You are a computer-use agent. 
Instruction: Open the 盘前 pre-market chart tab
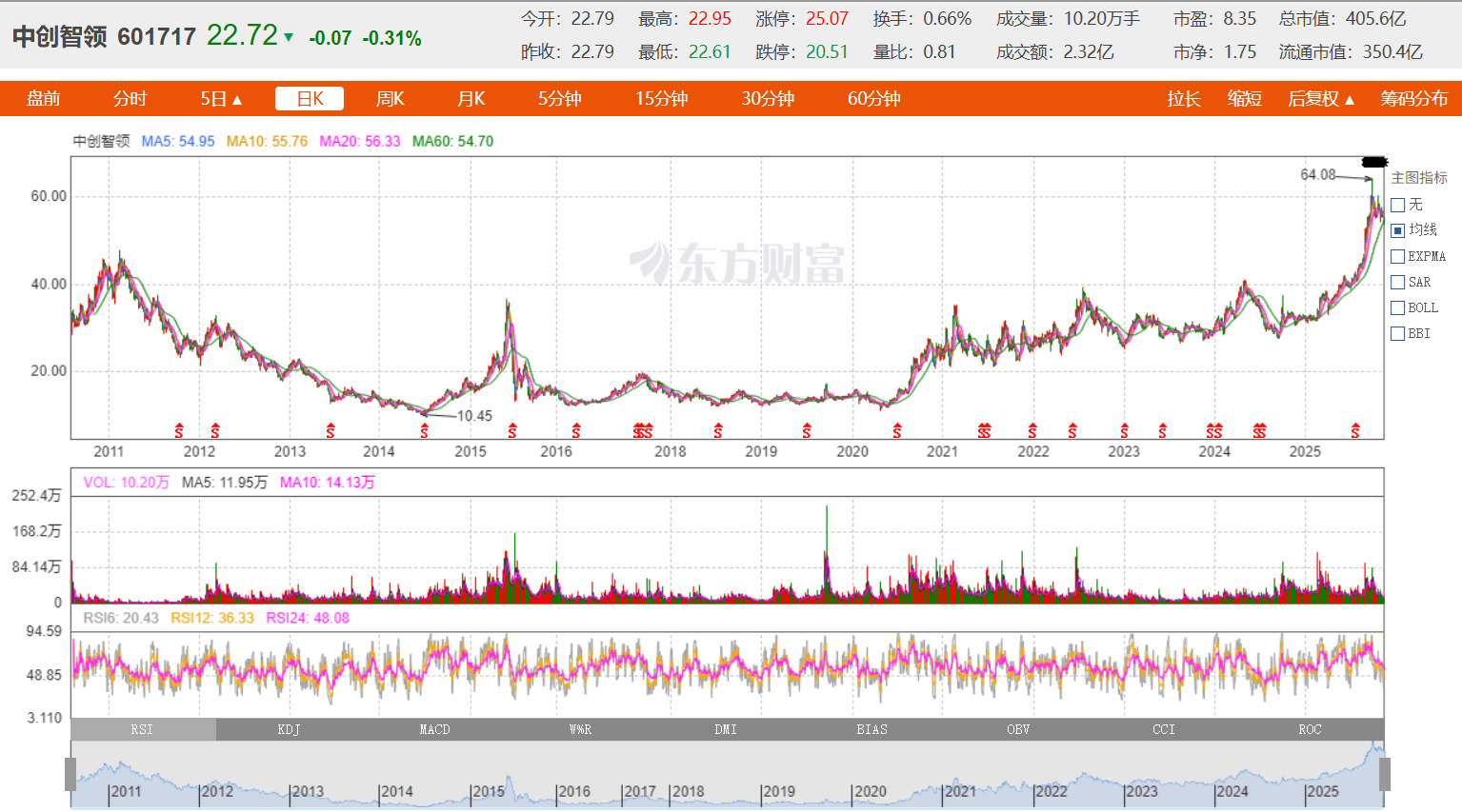43,99
